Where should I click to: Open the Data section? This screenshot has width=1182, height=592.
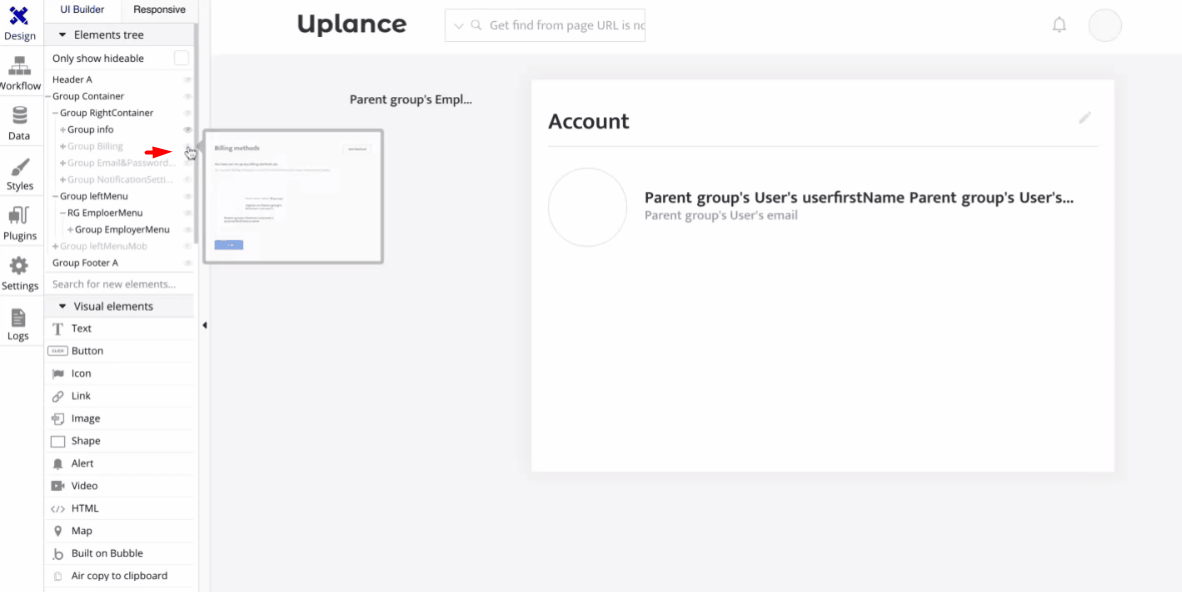[20, 123]
